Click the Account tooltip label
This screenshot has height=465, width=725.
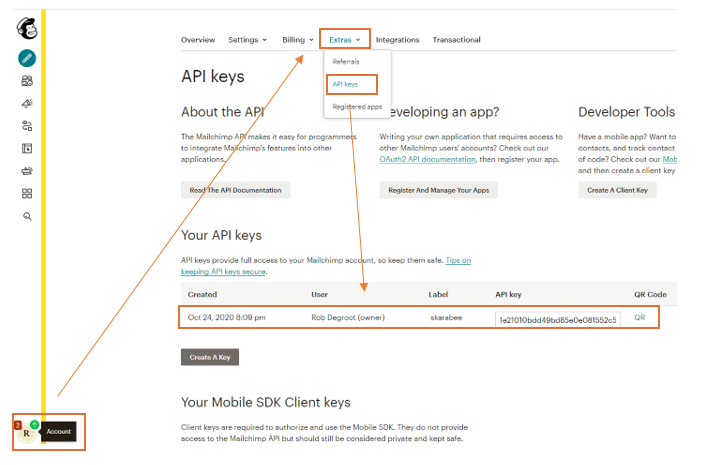[59, 432]
